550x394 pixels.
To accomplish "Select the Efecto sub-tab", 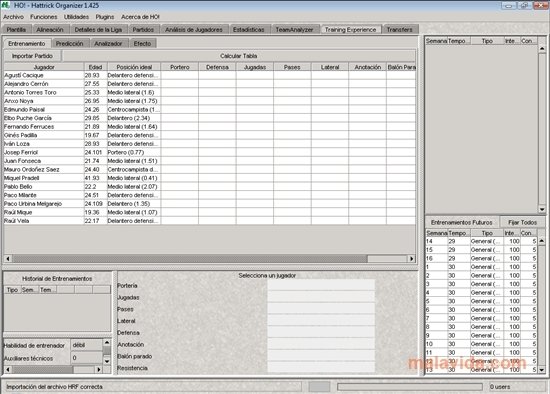I will [142, 44].
